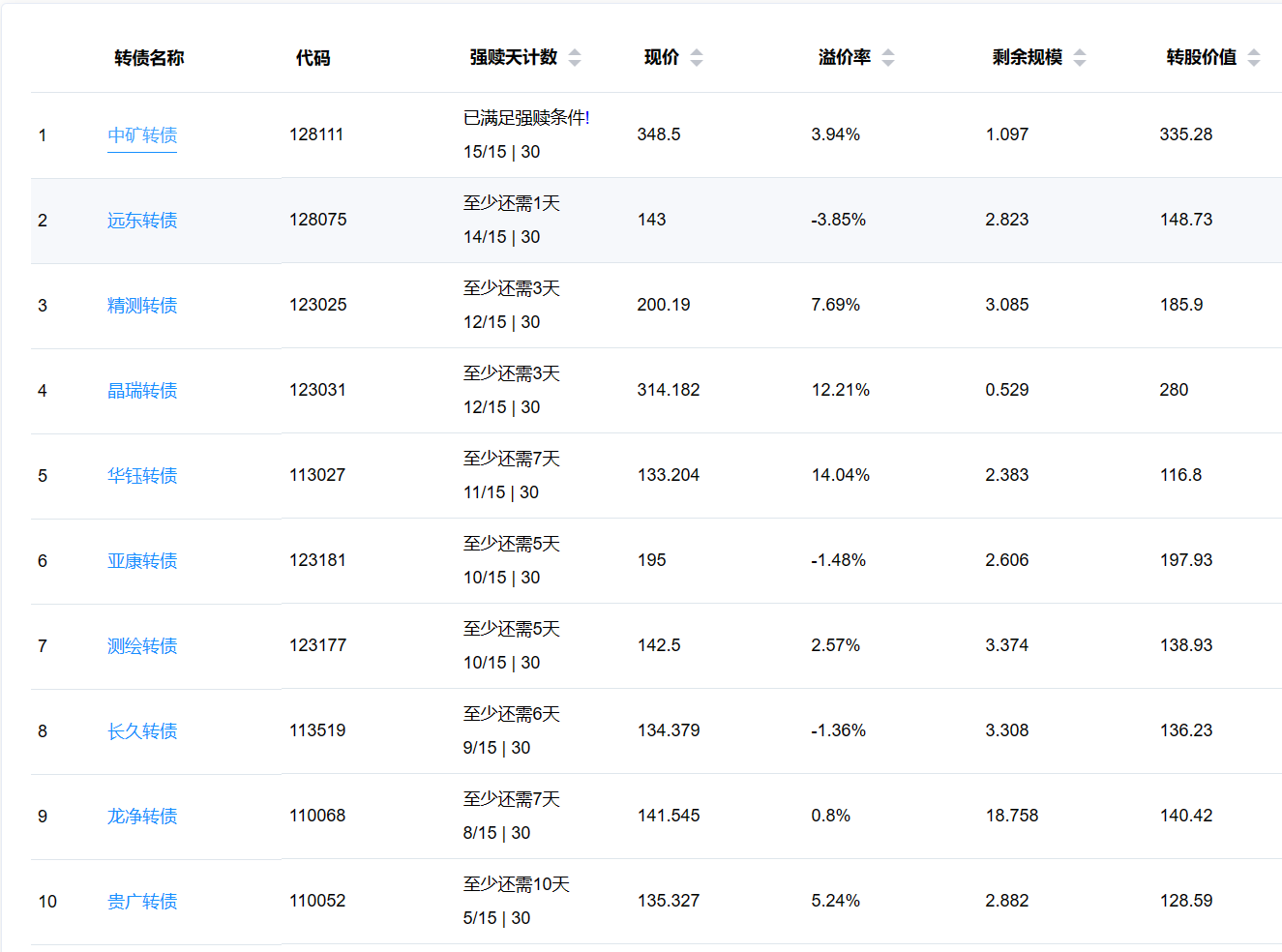The height and width of the screenshot is (952, 1282).
Task: Click the sort icon beside 现价
Action: pos(697,58)
